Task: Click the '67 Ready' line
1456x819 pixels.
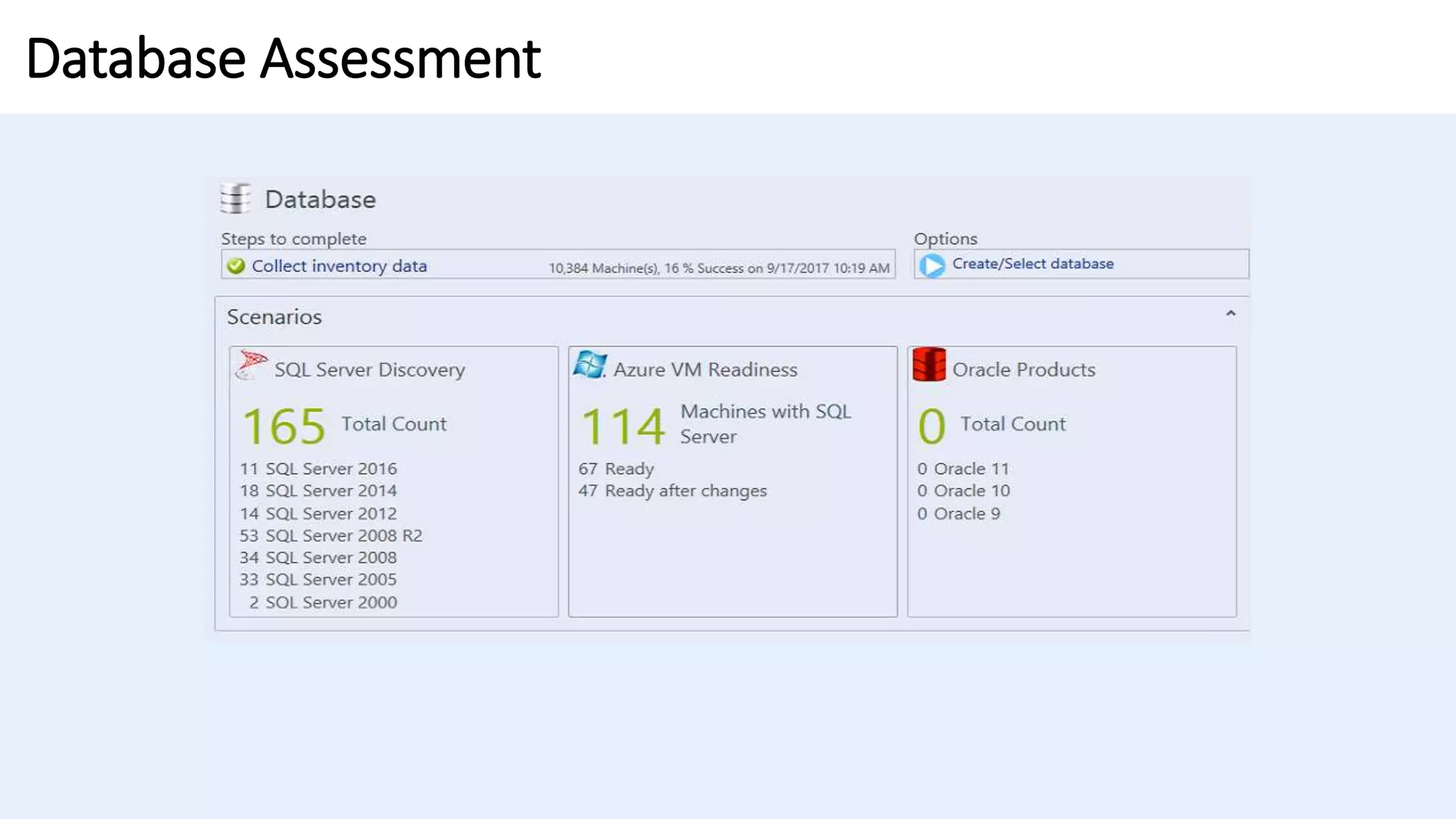Action: click(x=616, y=469)
